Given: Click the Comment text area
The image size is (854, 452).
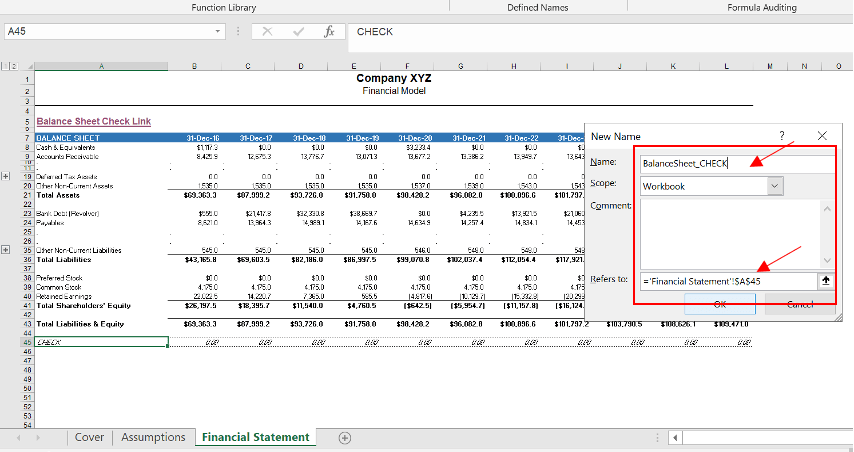Looking at the screenshot, I should pyautogui.click(x=730, y=234).
